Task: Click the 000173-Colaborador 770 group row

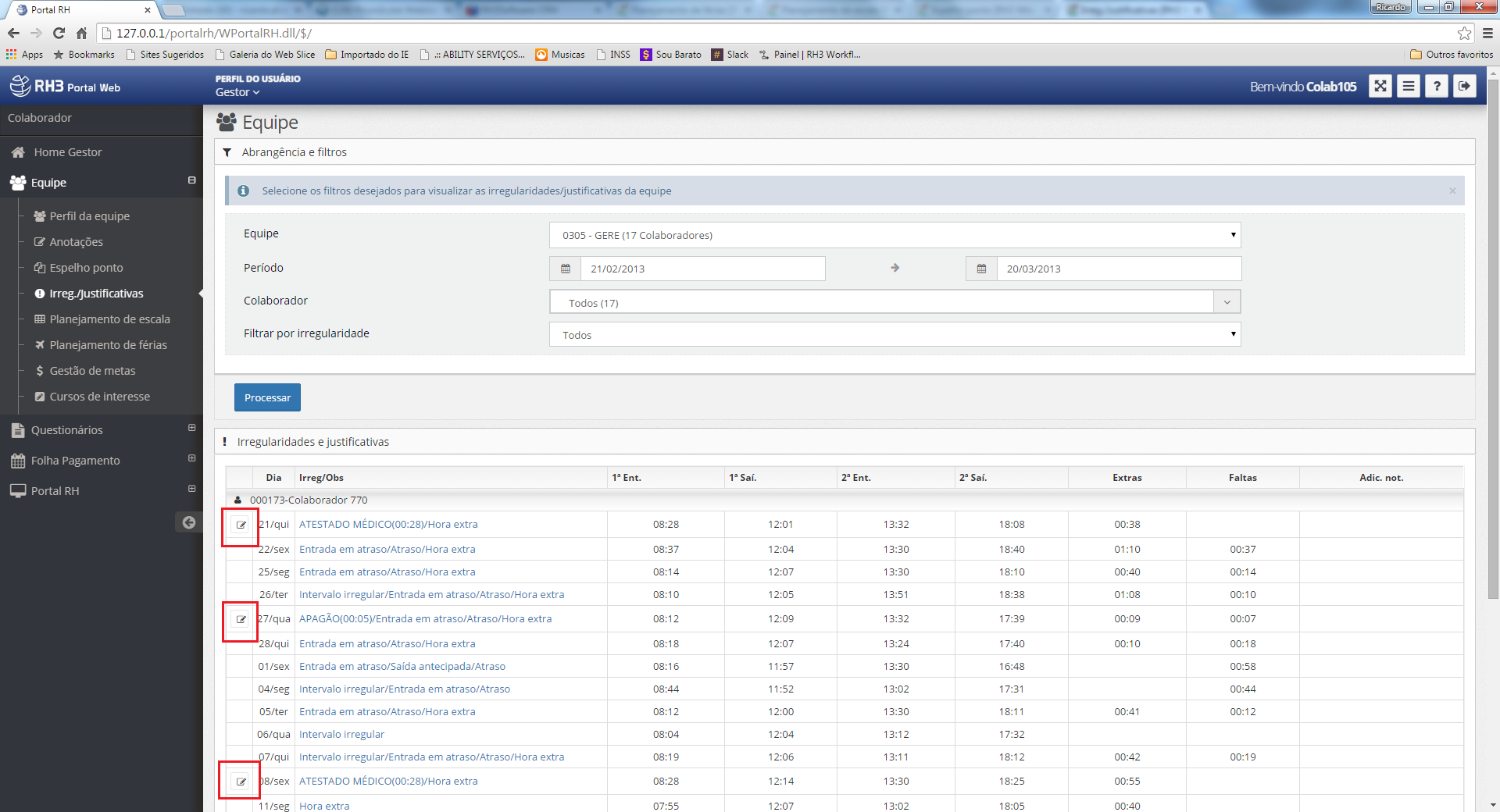Action: pyautogui.click(x=845, y=500)
